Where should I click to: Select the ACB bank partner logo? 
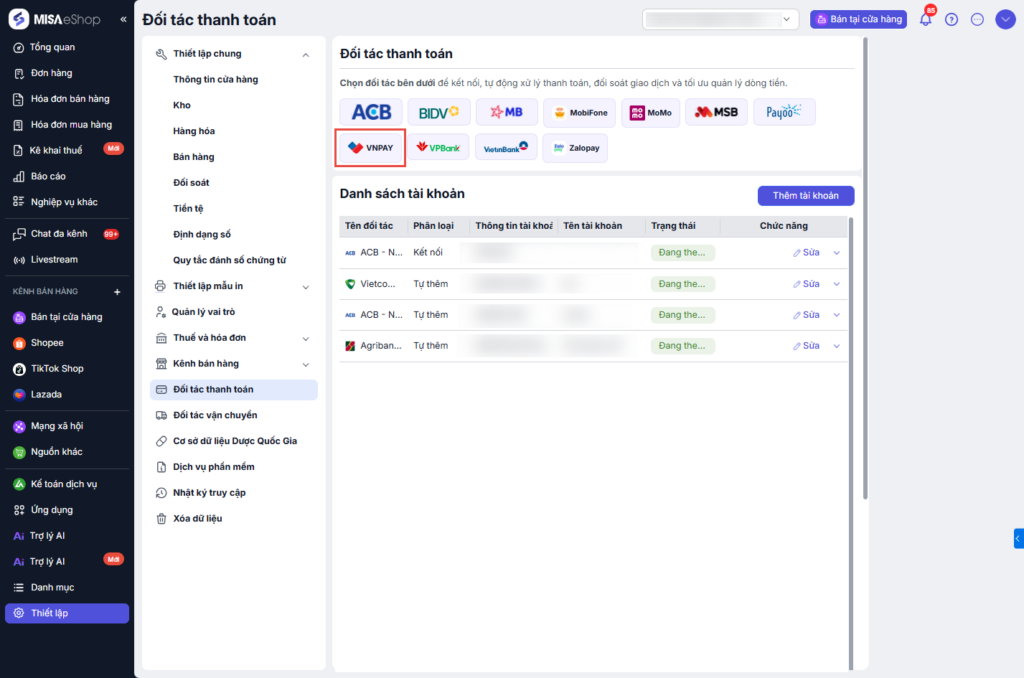(371, 112)
